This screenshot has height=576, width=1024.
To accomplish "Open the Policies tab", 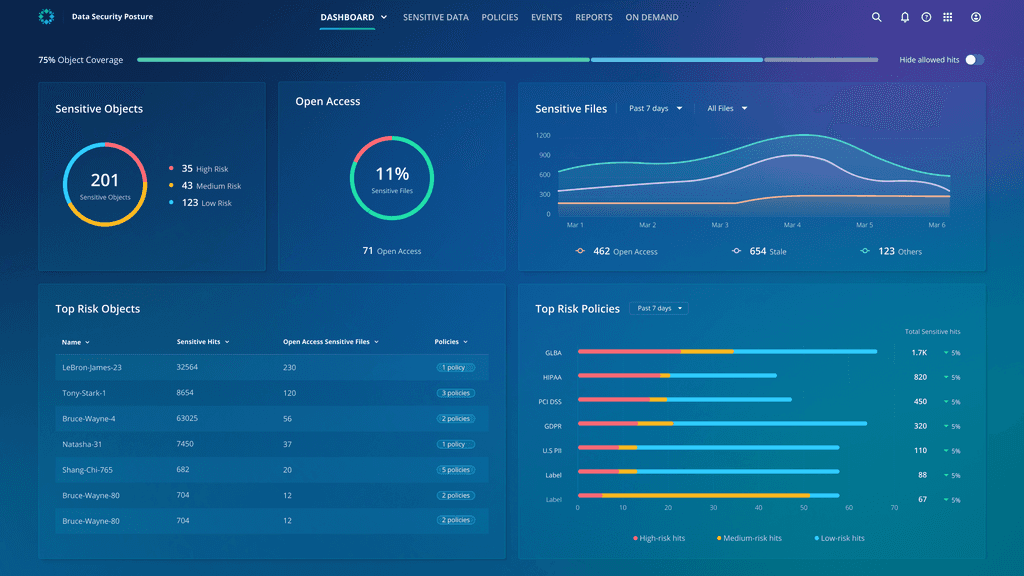I will point(500,18).
